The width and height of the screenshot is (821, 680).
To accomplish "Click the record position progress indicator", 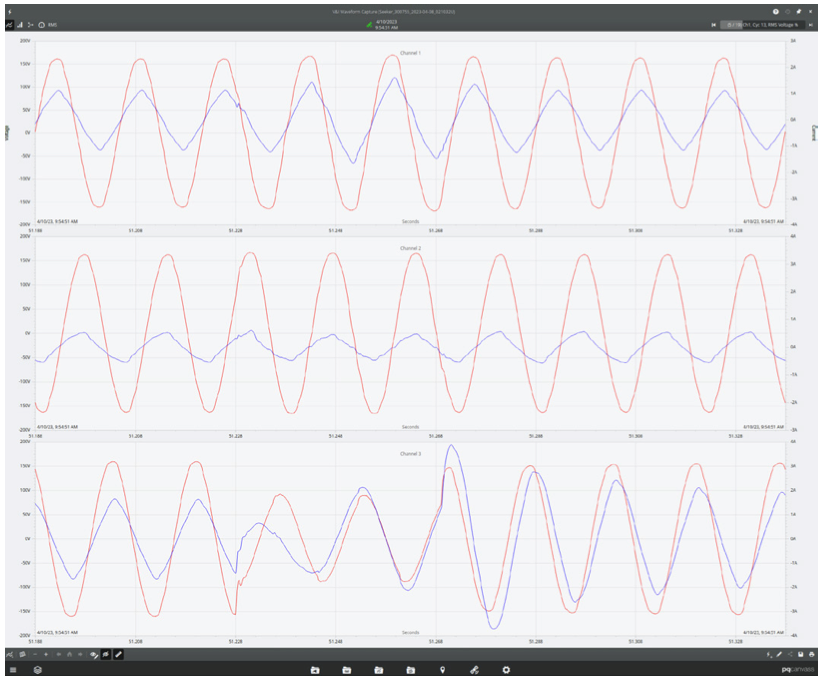I will point(731,25).
